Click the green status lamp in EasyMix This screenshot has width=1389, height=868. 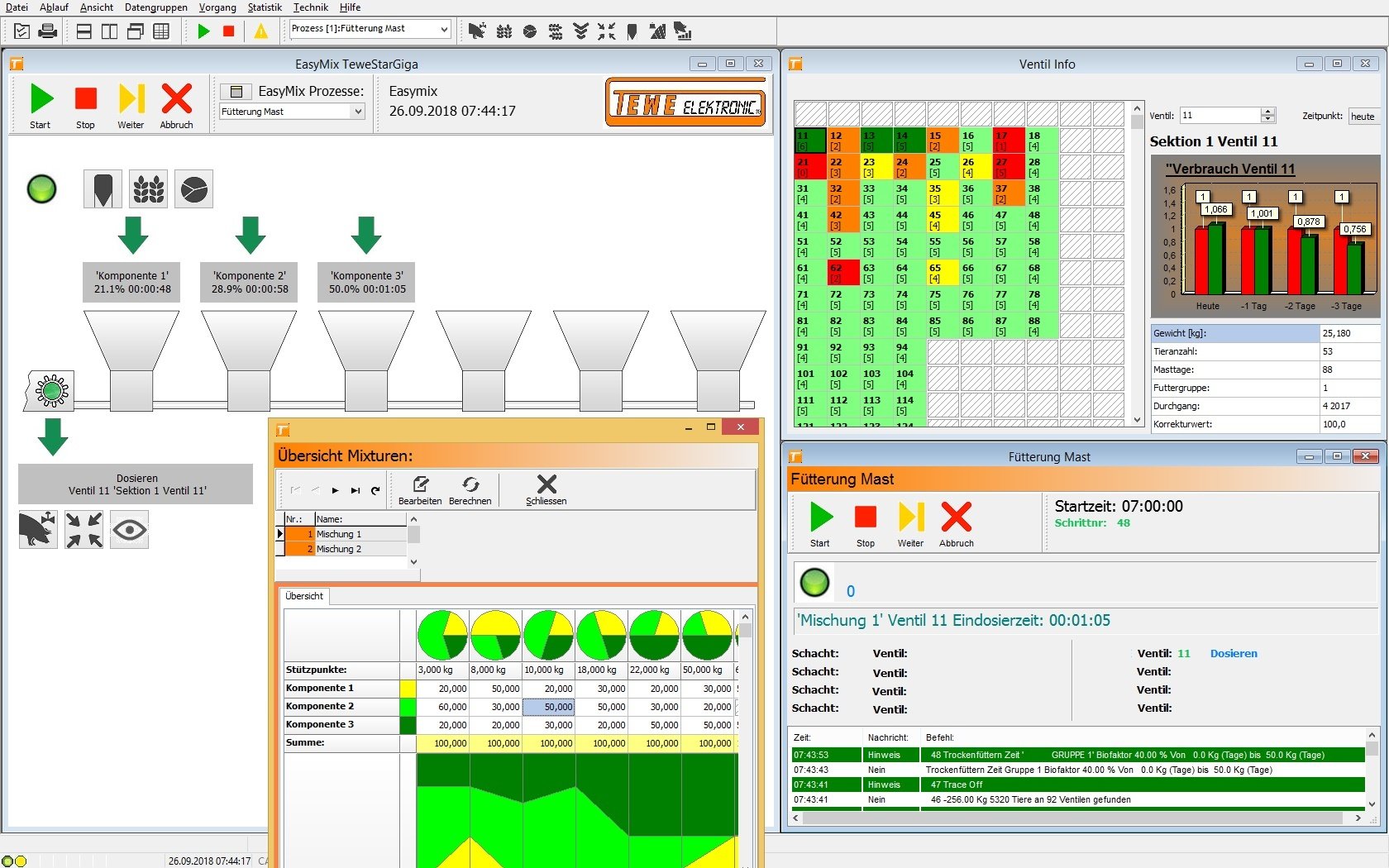click(x=41, y=189)
